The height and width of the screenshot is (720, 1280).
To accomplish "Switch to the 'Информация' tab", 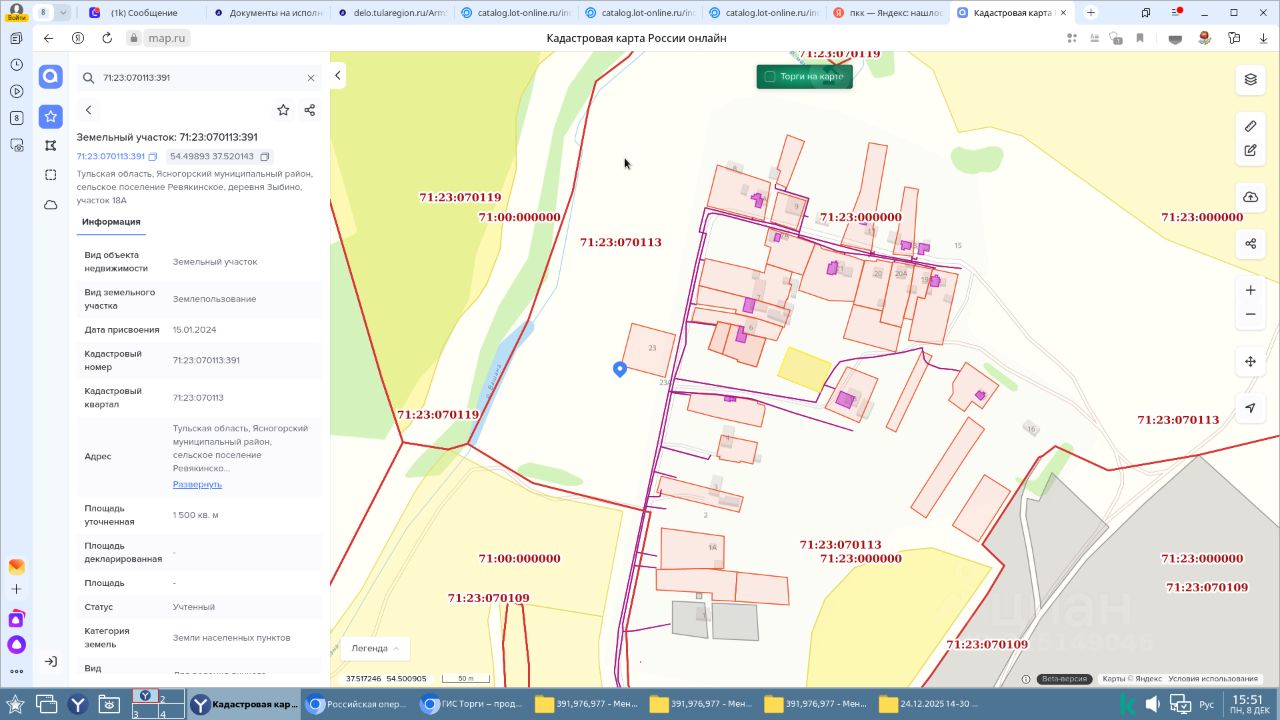I will tap(111, 222).
